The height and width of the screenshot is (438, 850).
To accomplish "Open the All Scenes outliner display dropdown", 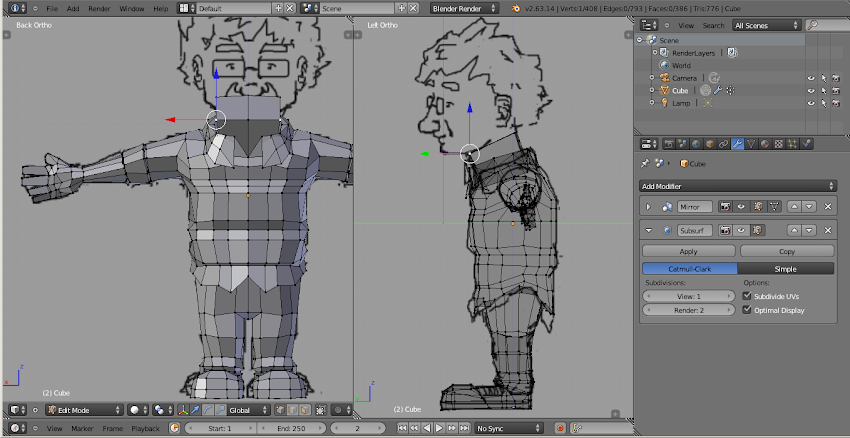I will pos(767,25).
